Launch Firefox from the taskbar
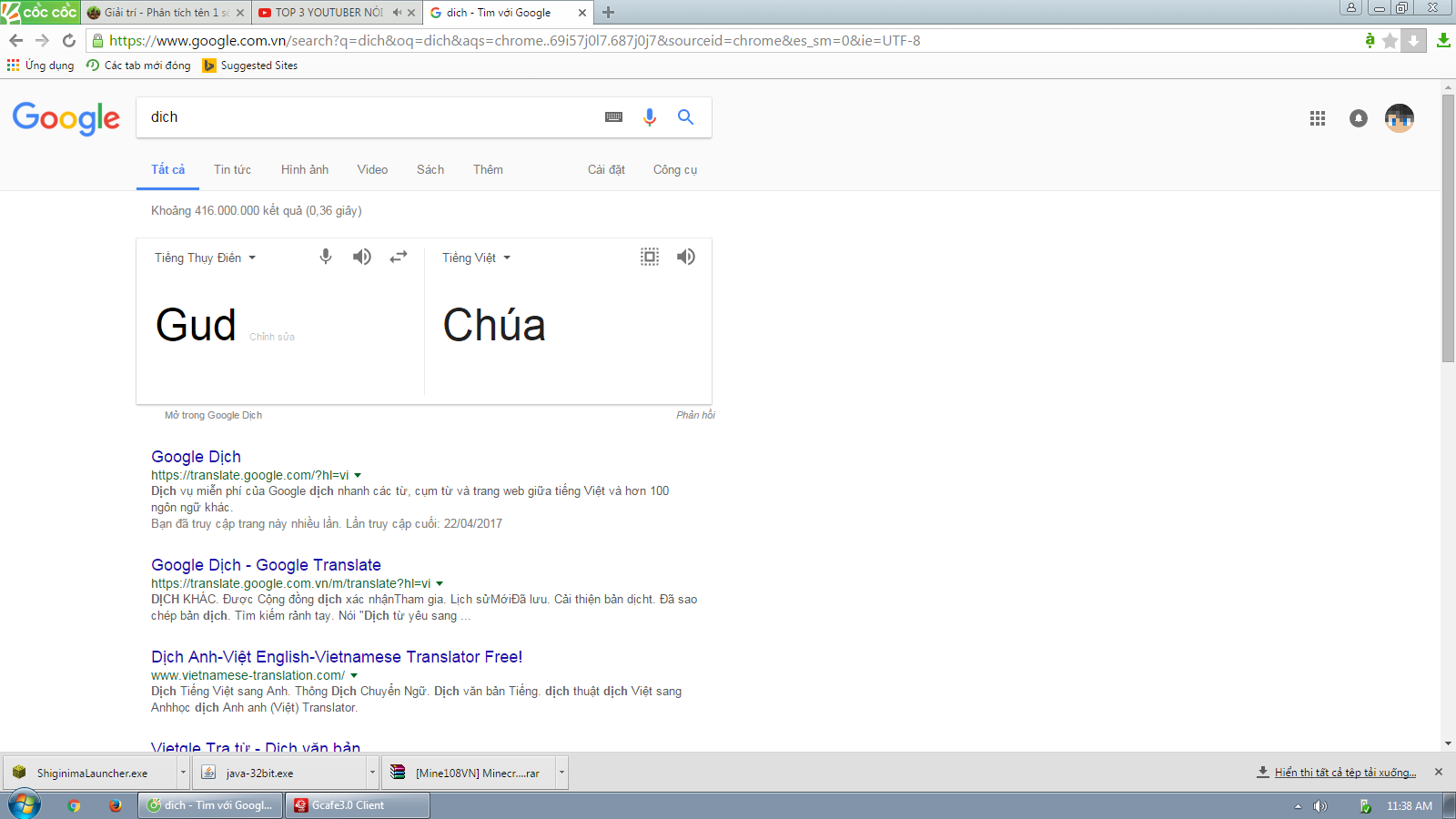The height and width of the screenshot is (819, 1456). pos(115,805)
